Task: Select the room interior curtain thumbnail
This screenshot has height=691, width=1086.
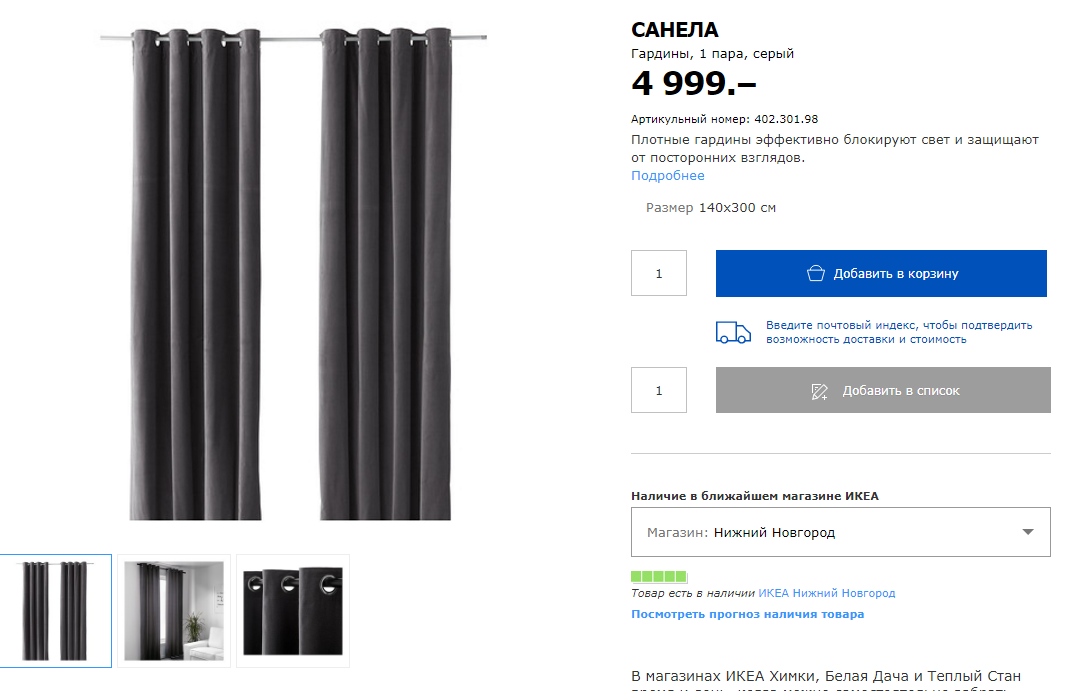Action: [x=174, y=610]
